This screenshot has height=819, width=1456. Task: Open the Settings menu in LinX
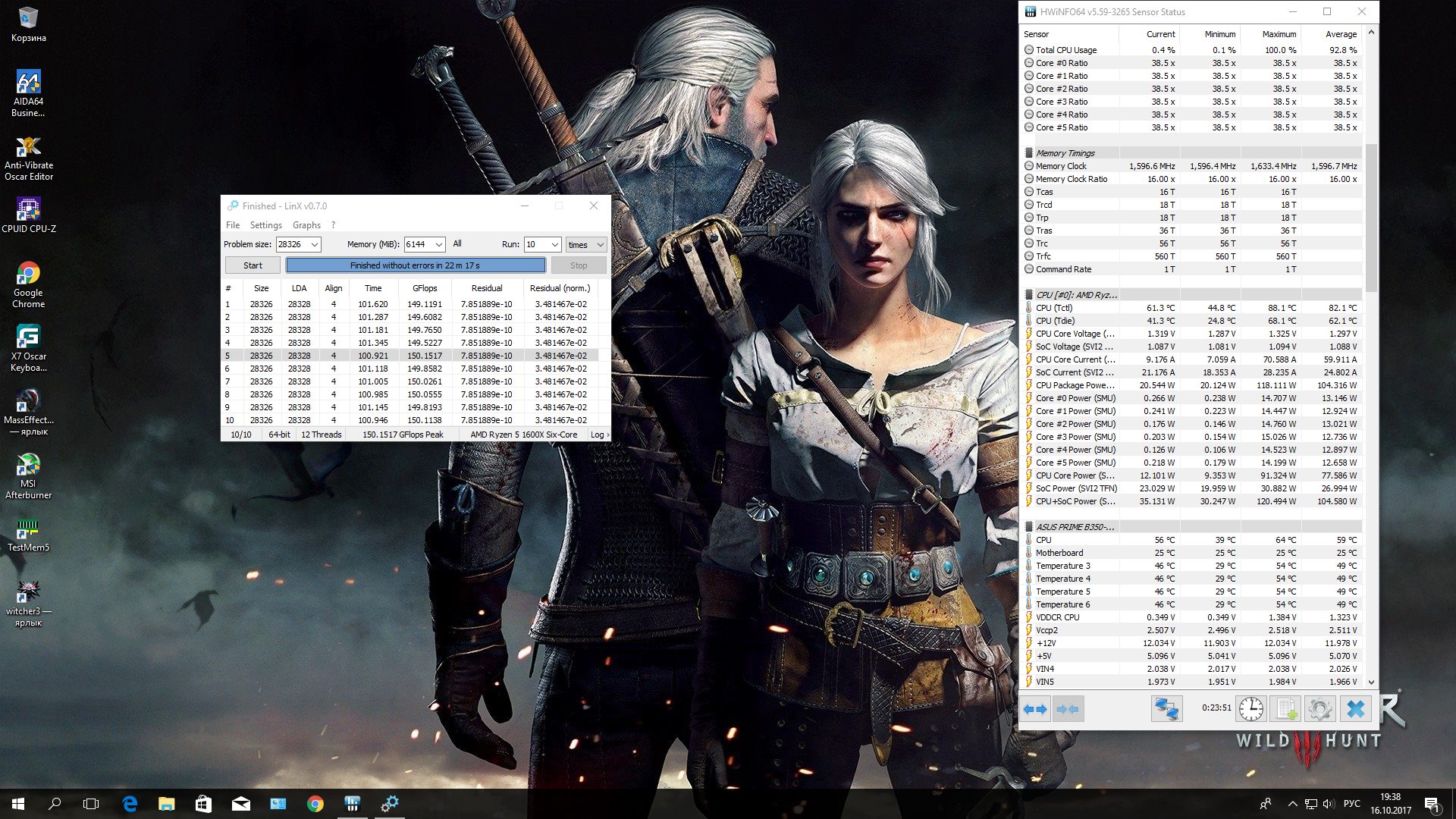tap(265, 225)
